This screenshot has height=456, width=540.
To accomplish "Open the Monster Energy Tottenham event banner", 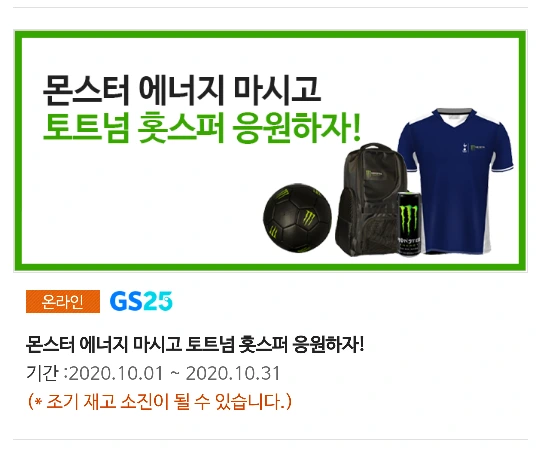I will [270, 151].
